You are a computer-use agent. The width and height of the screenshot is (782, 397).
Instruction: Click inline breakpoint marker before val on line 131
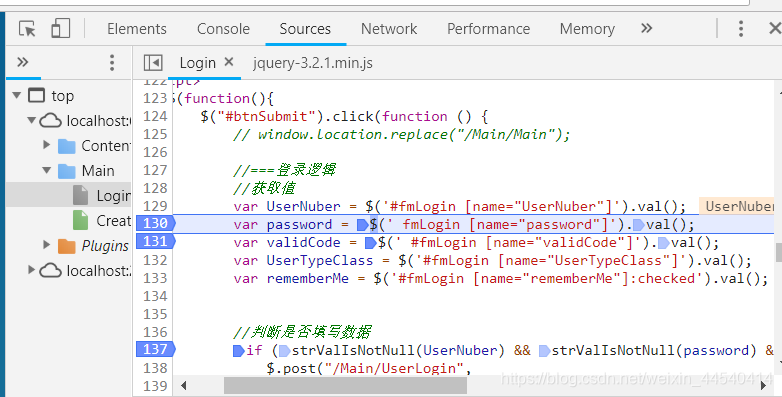pos(664,243)
